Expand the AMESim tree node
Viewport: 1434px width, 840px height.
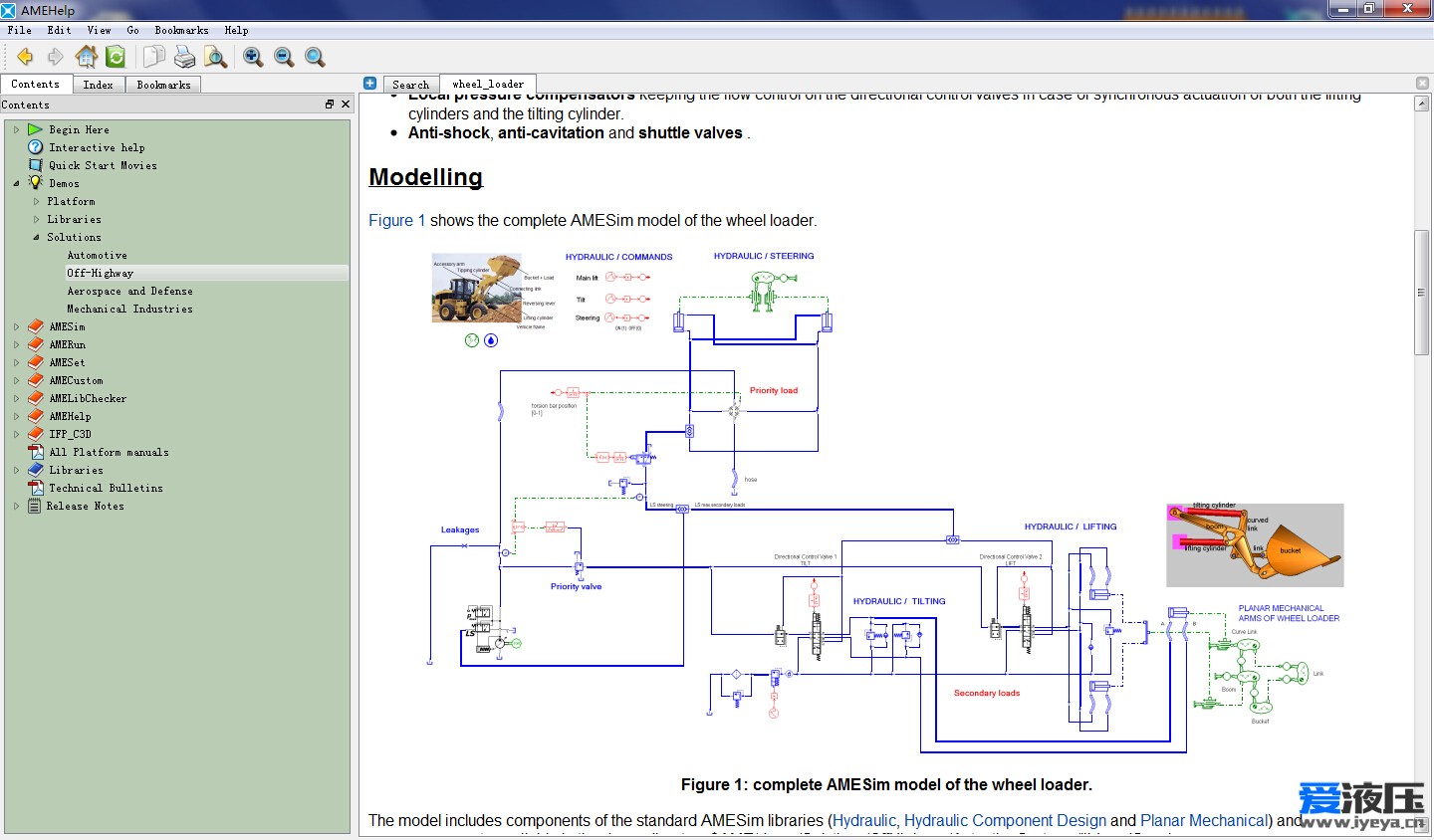pos(16,326)
